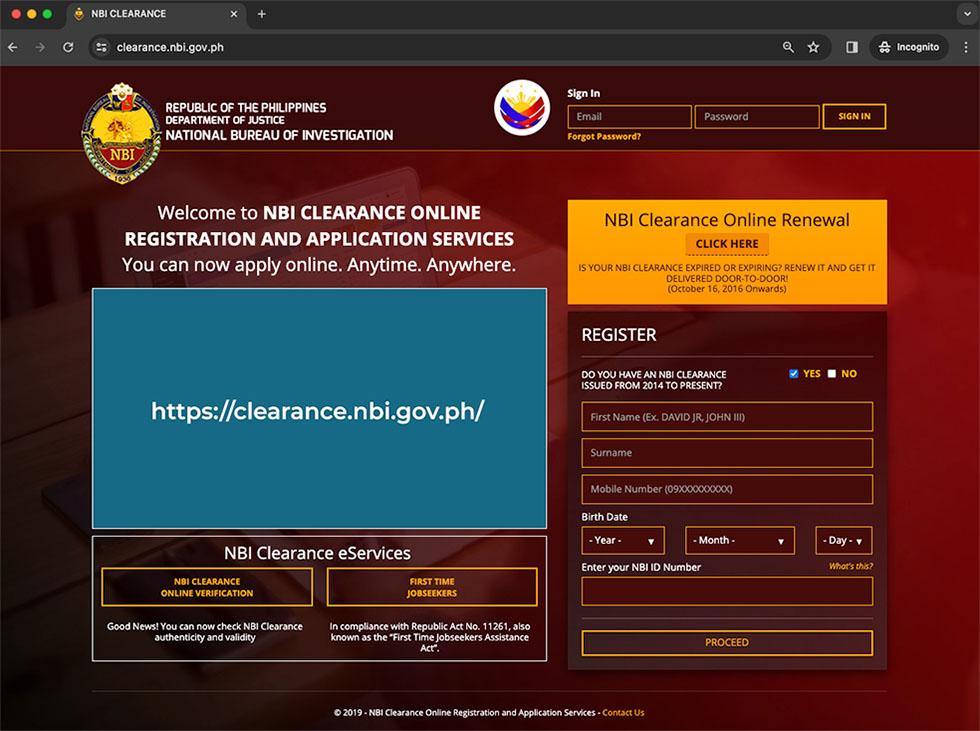Screen dimensions: 980x731
Task: Open First Time Jobseekers service
Action: coord(432,587)
